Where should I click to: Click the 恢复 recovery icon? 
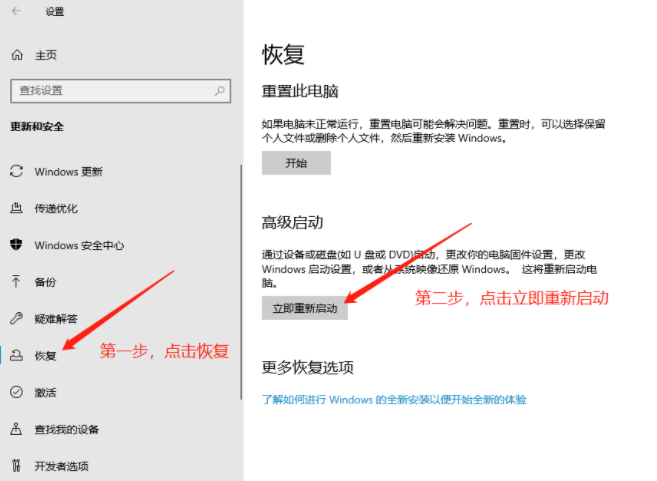coord(16,355)
